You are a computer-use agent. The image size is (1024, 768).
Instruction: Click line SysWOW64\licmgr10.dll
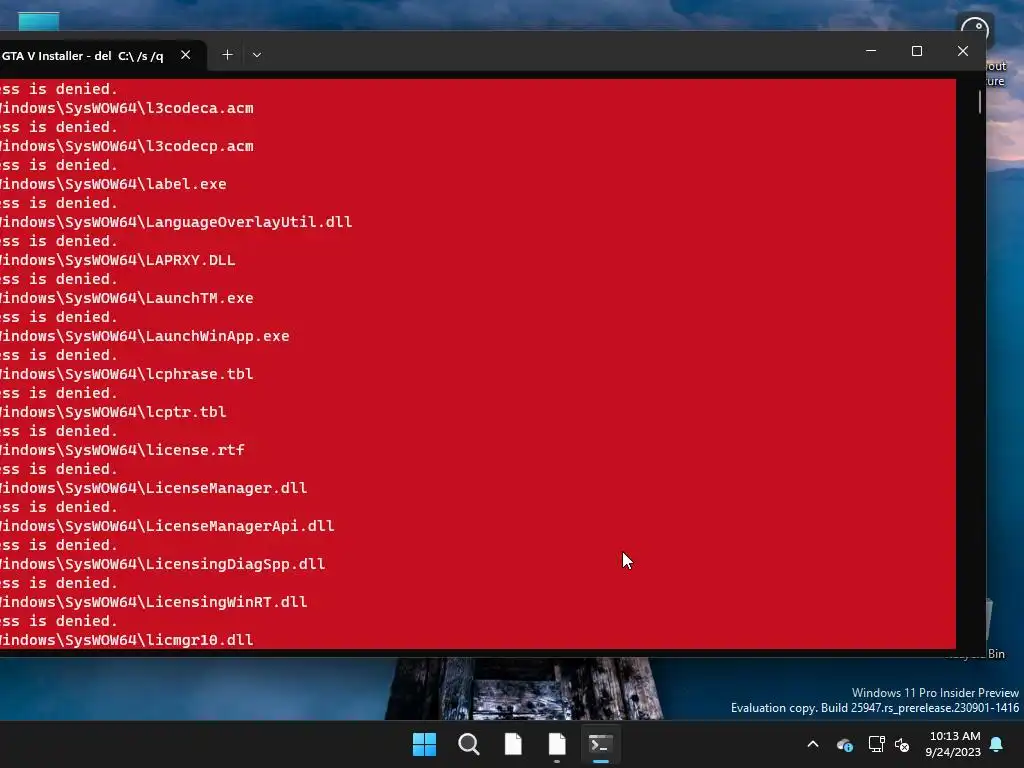click(x=127, y=640)
